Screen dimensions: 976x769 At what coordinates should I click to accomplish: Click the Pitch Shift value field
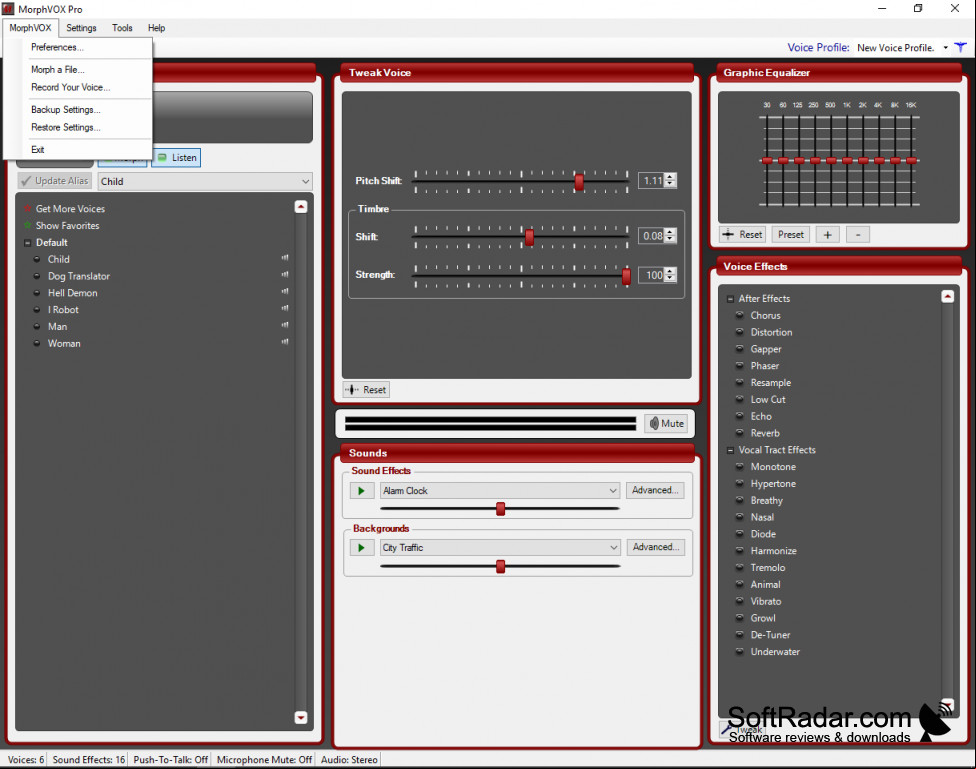click(652, 181)
